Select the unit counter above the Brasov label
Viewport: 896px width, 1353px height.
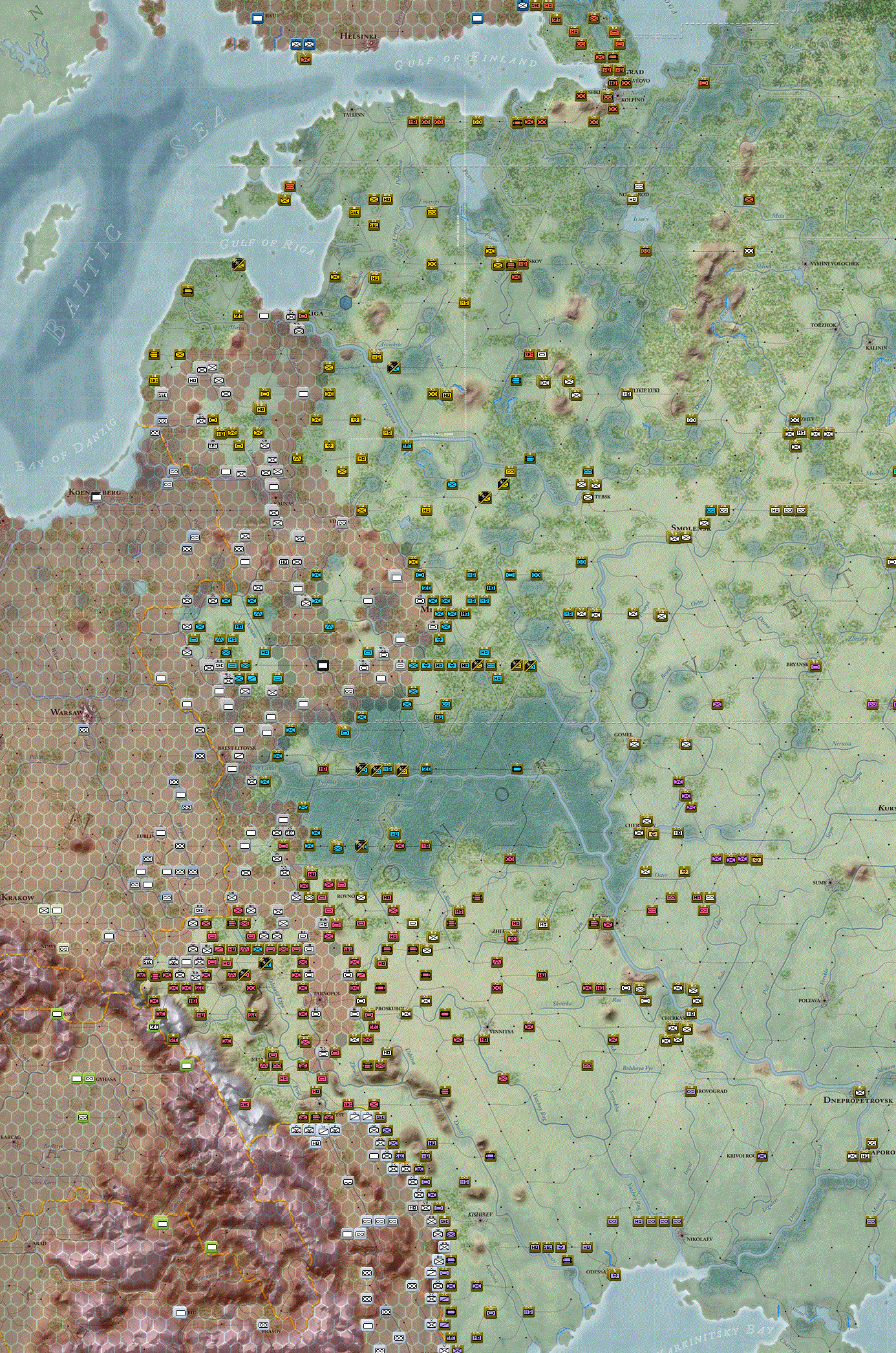[x=263, y=1324]
